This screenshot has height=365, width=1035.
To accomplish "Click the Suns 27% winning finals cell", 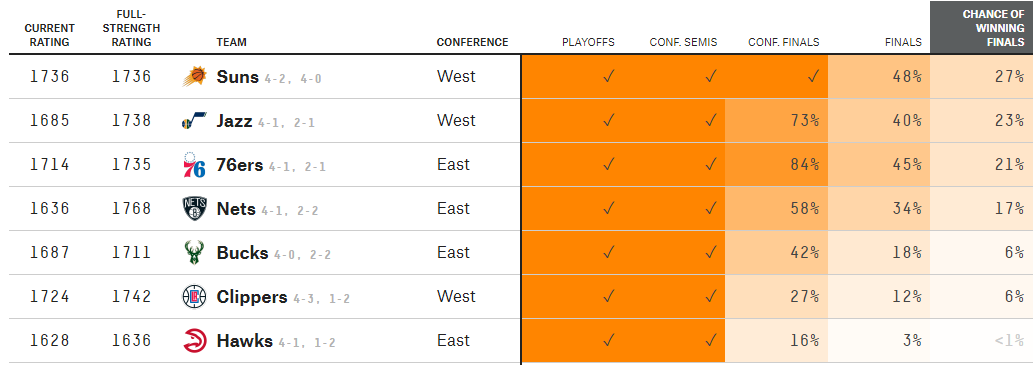I will click(x=982, y=77).
